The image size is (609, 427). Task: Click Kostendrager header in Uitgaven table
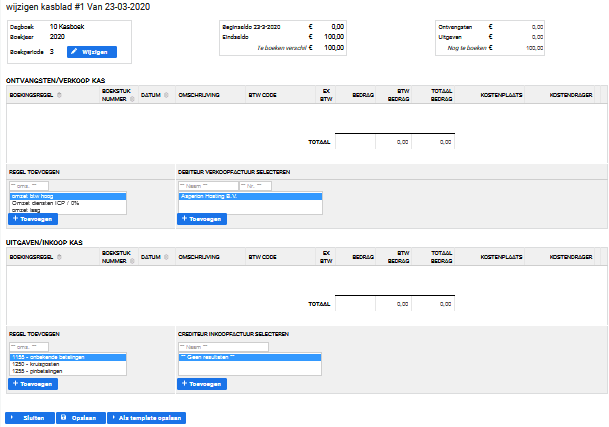[x=571, y=257]
